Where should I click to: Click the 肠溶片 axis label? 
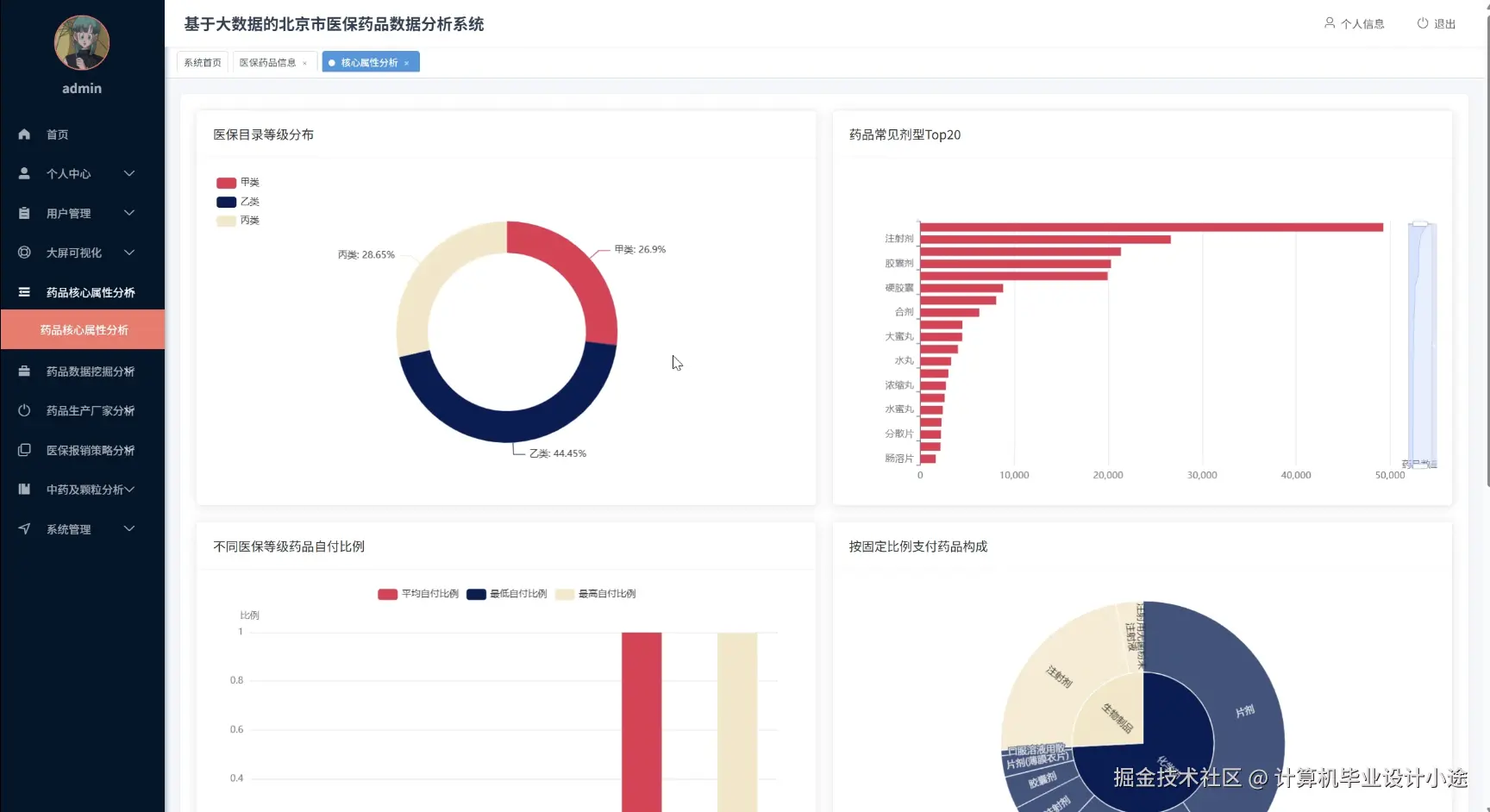[899, 459]
